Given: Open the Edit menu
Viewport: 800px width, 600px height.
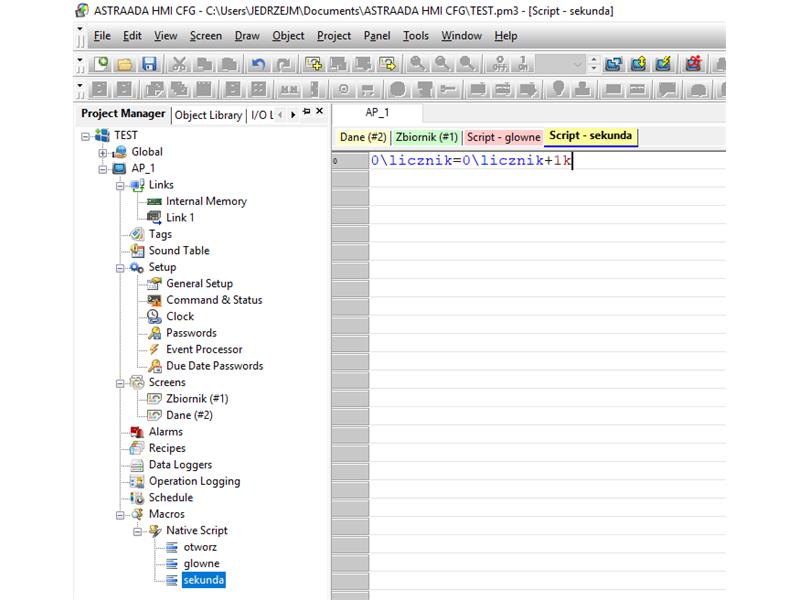Looking at the screenshot, I should pos(132,36).
